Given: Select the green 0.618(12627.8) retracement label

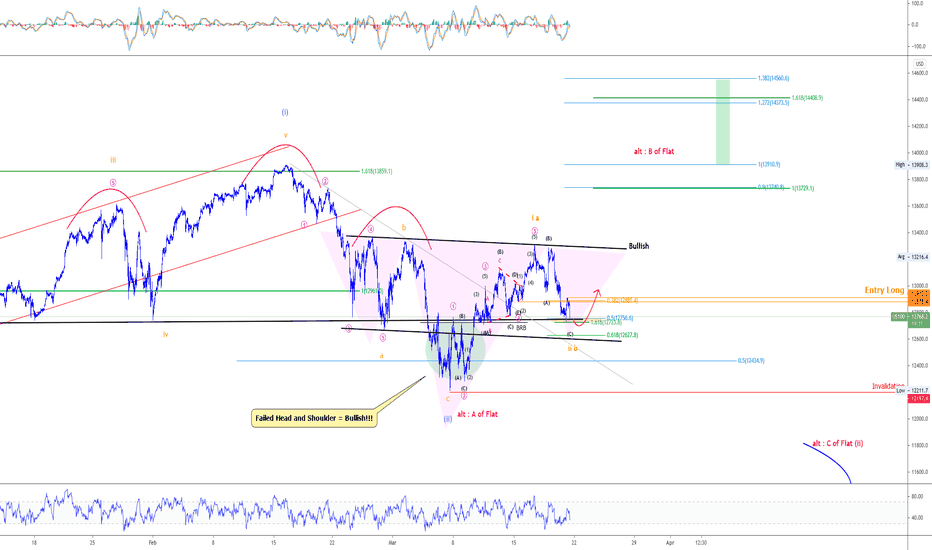Looking at the screenshot, I should pyautogui.click(x=622, y=335).
